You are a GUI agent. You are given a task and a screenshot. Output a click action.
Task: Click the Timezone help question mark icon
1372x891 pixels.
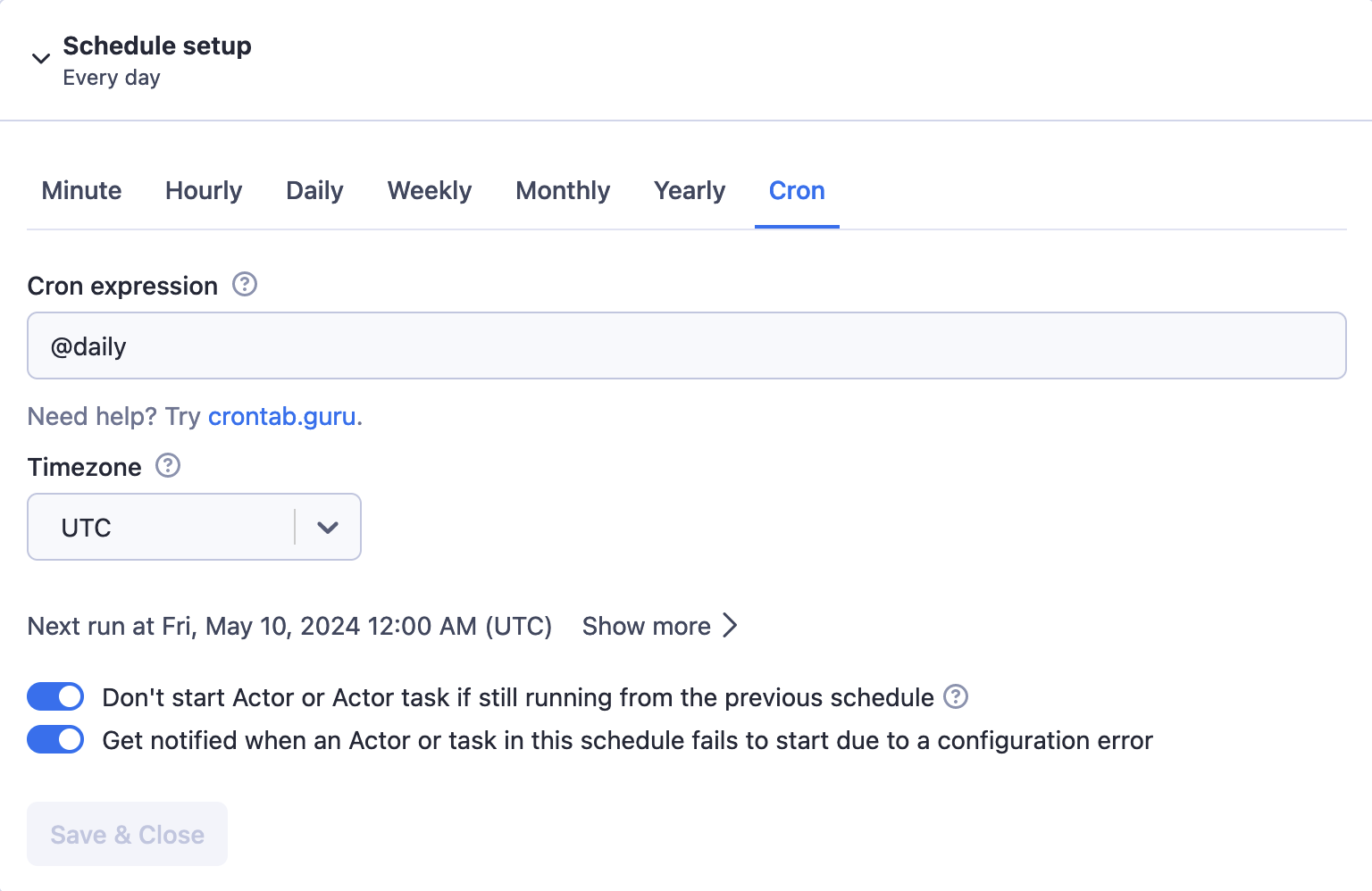(x=168, y=466)
